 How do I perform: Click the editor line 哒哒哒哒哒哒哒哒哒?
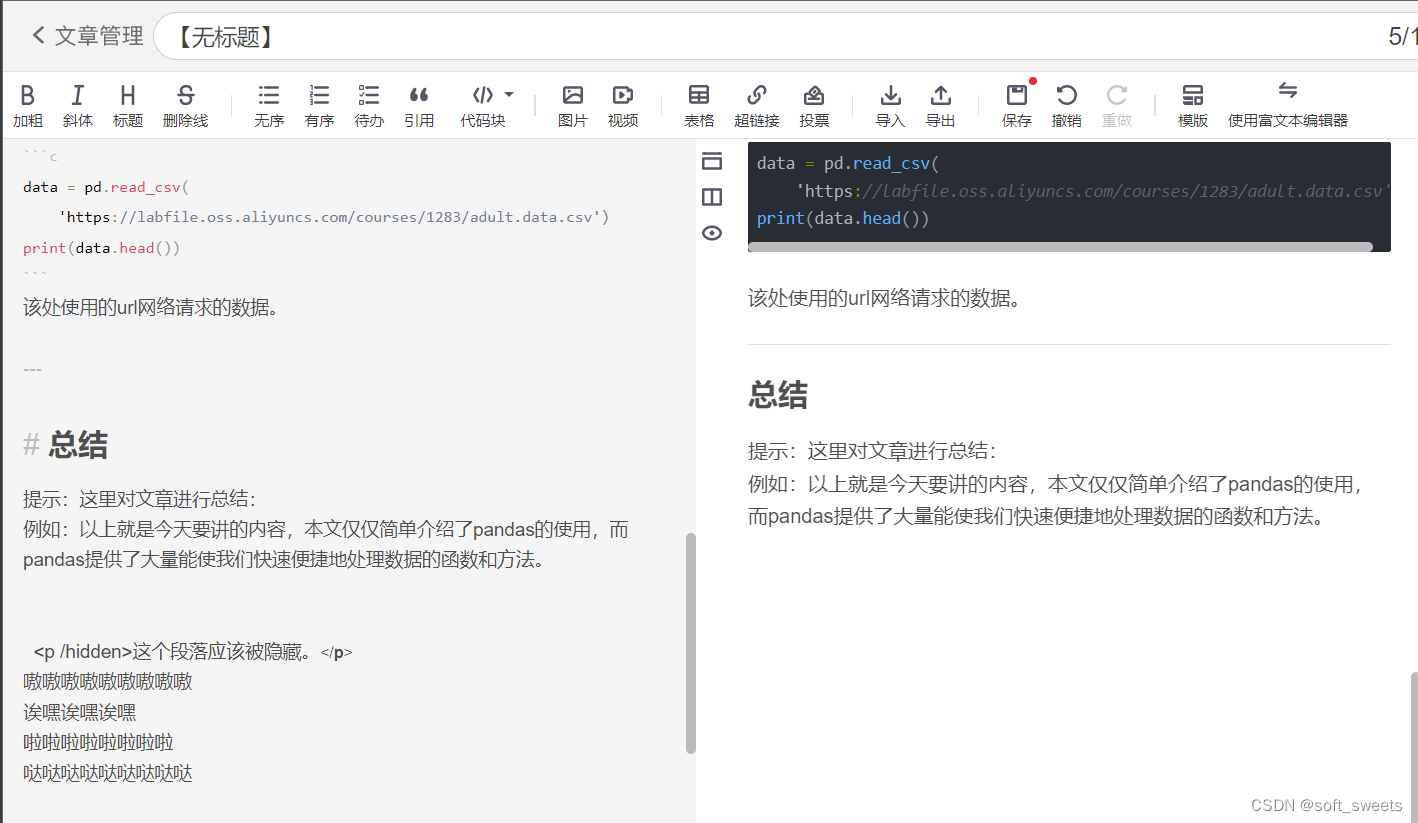coord(108,773)
